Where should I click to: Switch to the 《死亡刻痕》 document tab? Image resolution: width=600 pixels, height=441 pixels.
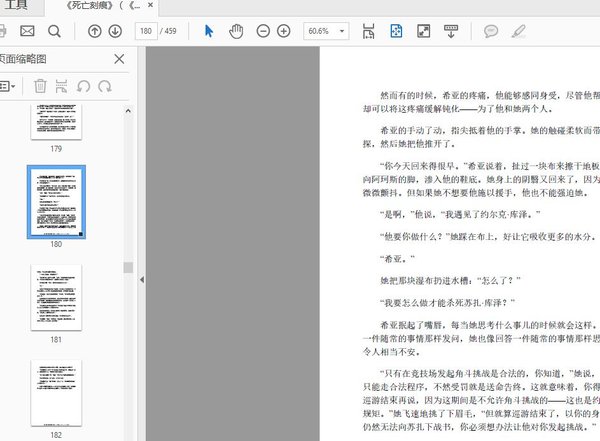point(103,5)
